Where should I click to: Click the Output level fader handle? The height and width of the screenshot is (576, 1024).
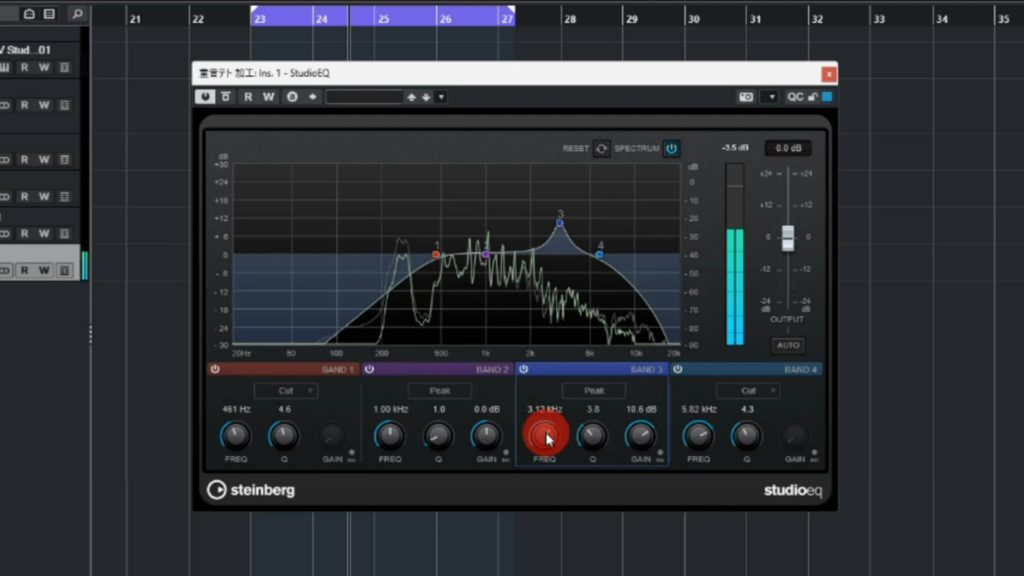[x=787, y=238]
